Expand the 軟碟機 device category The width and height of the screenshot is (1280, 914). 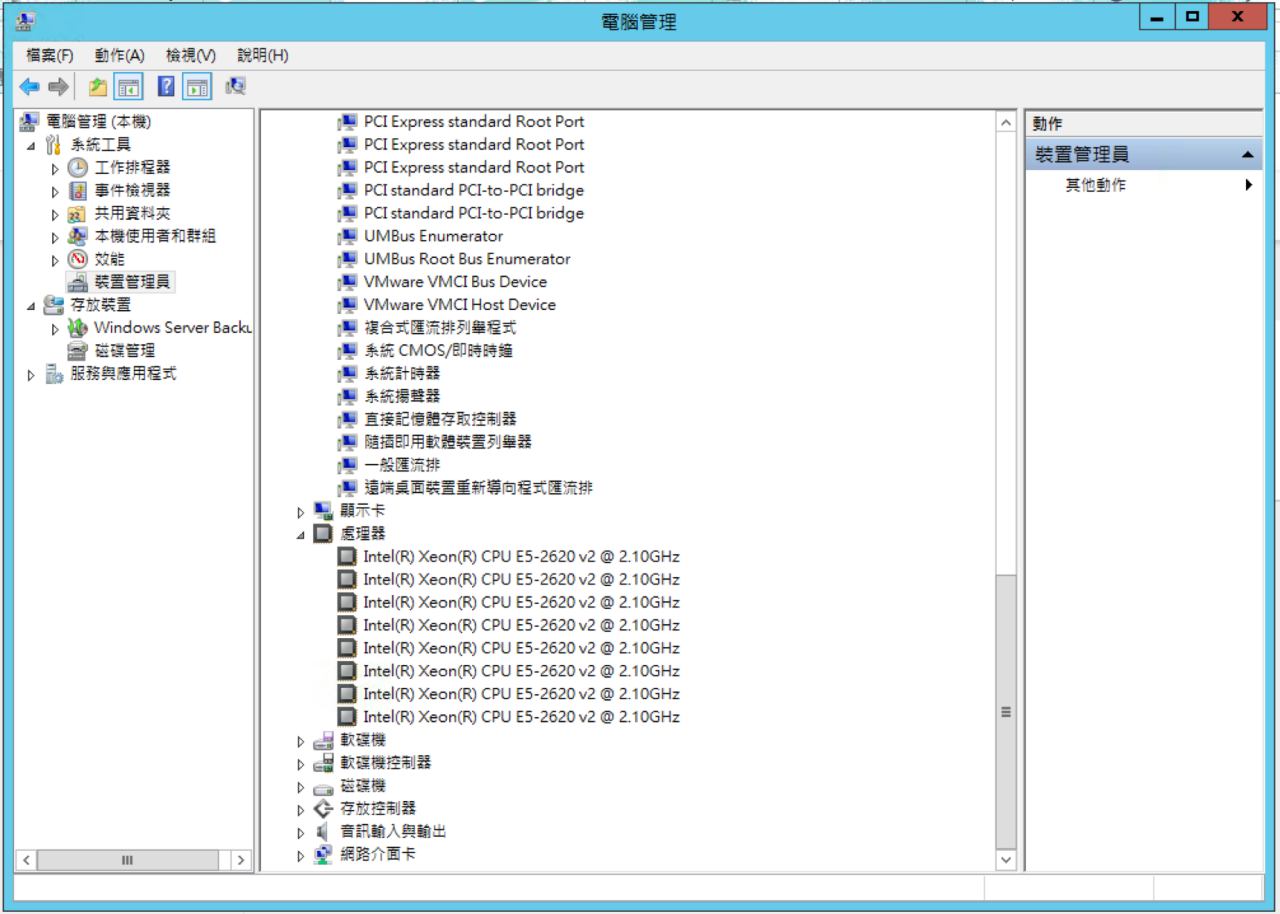[301, 741]
